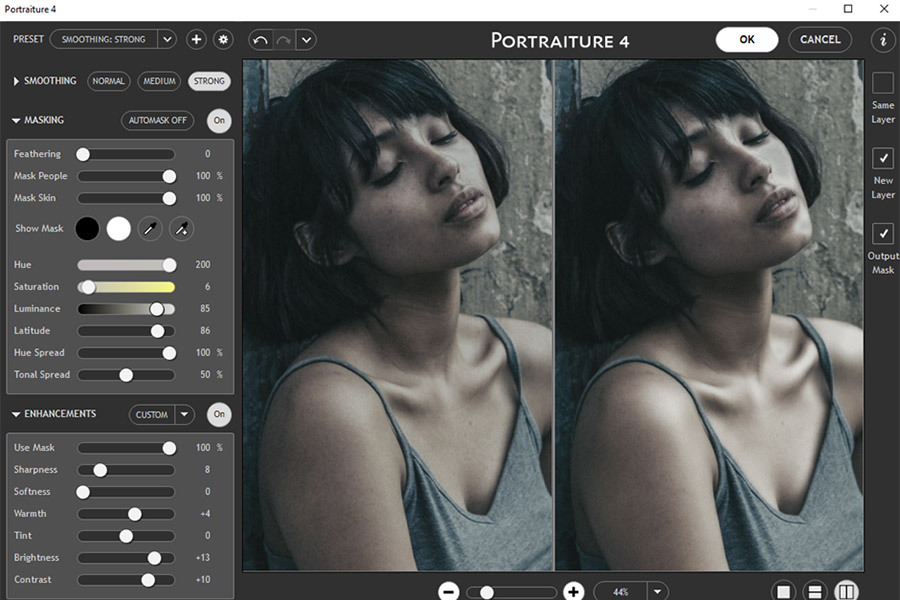Click the Feathering slider handle
The image size is (900, 600).
(83, 154)
